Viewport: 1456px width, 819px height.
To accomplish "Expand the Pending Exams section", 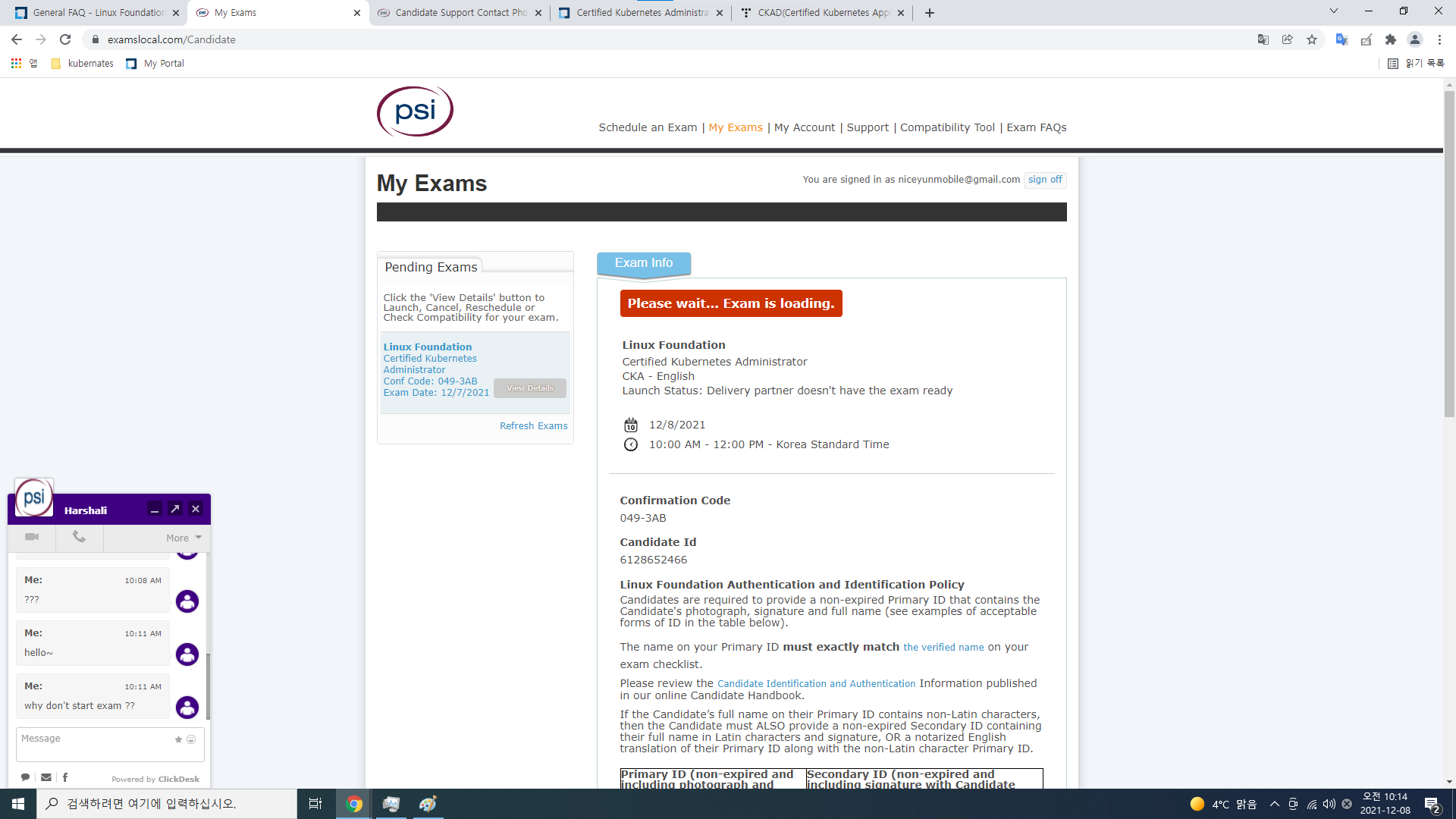I will [x=431, y=267].
